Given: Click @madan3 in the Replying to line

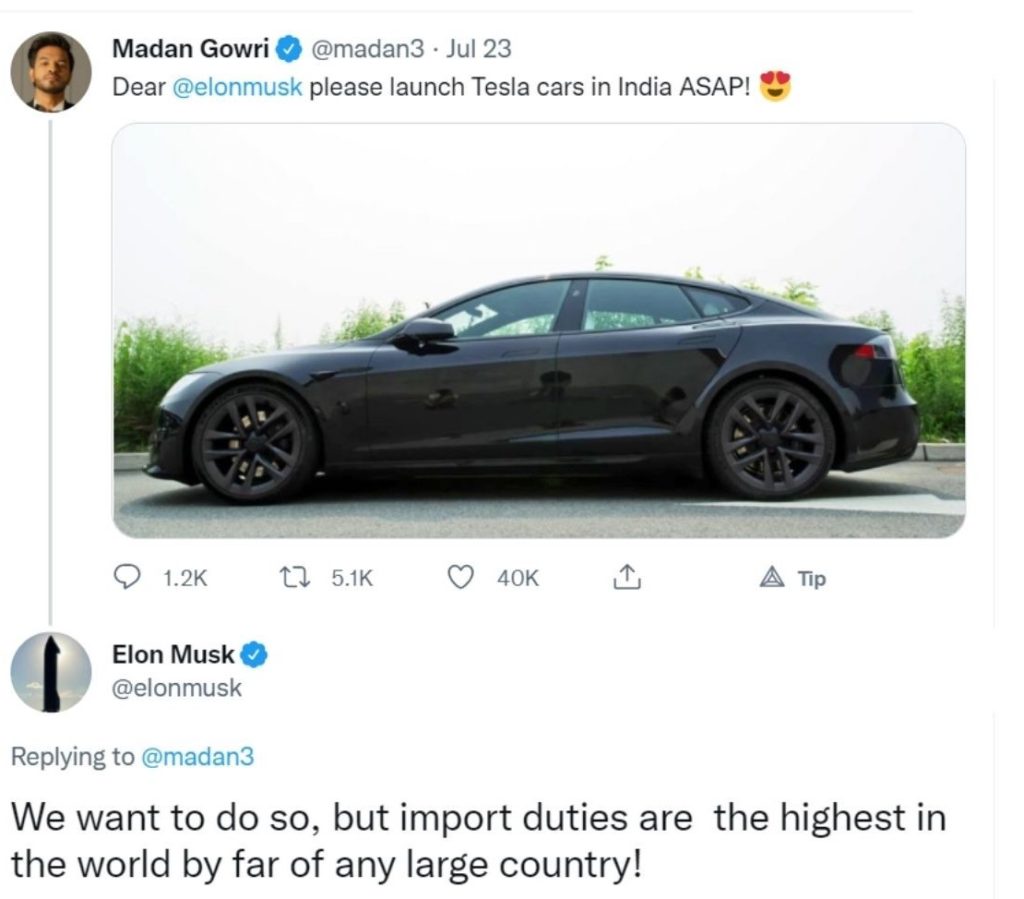Looking at the screenshot, I should click(197, 757).
